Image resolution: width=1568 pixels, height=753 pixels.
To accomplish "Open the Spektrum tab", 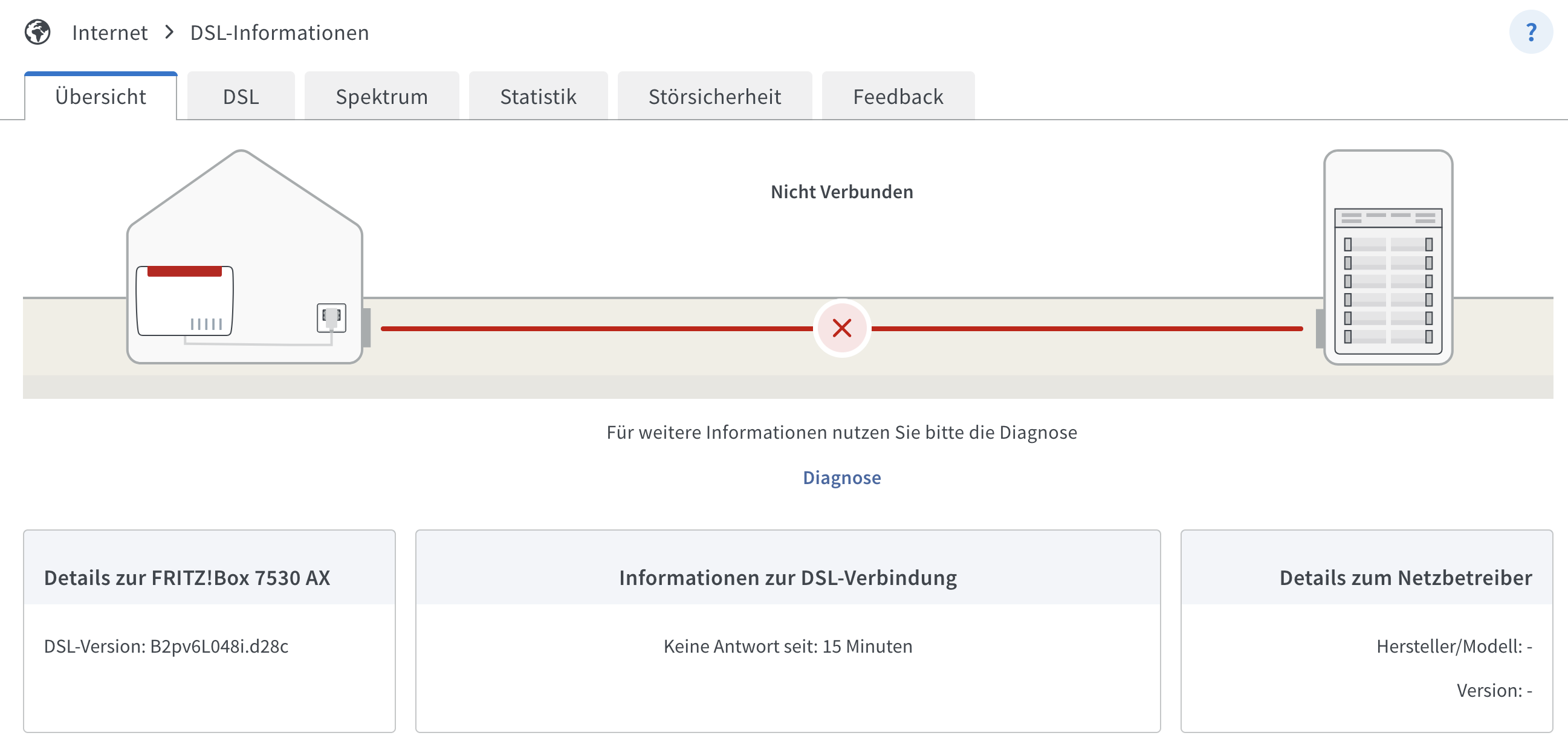I will point(382,95).
